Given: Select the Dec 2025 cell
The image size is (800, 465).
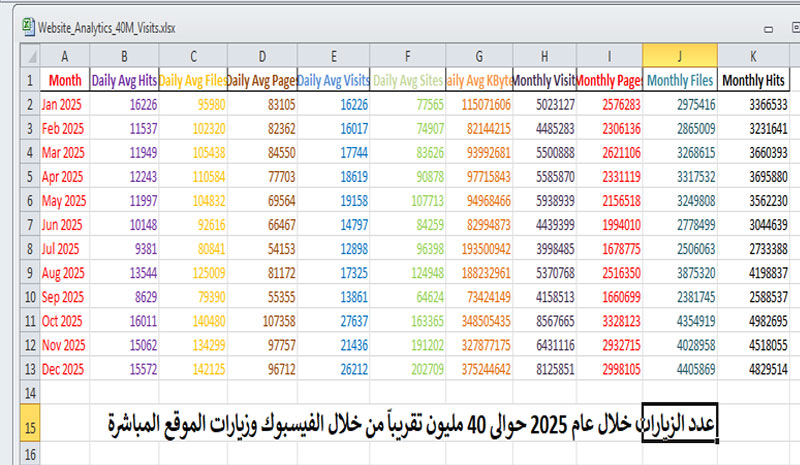Looking at the screenshot, I should pyautogui.click(x=65, y=367).
